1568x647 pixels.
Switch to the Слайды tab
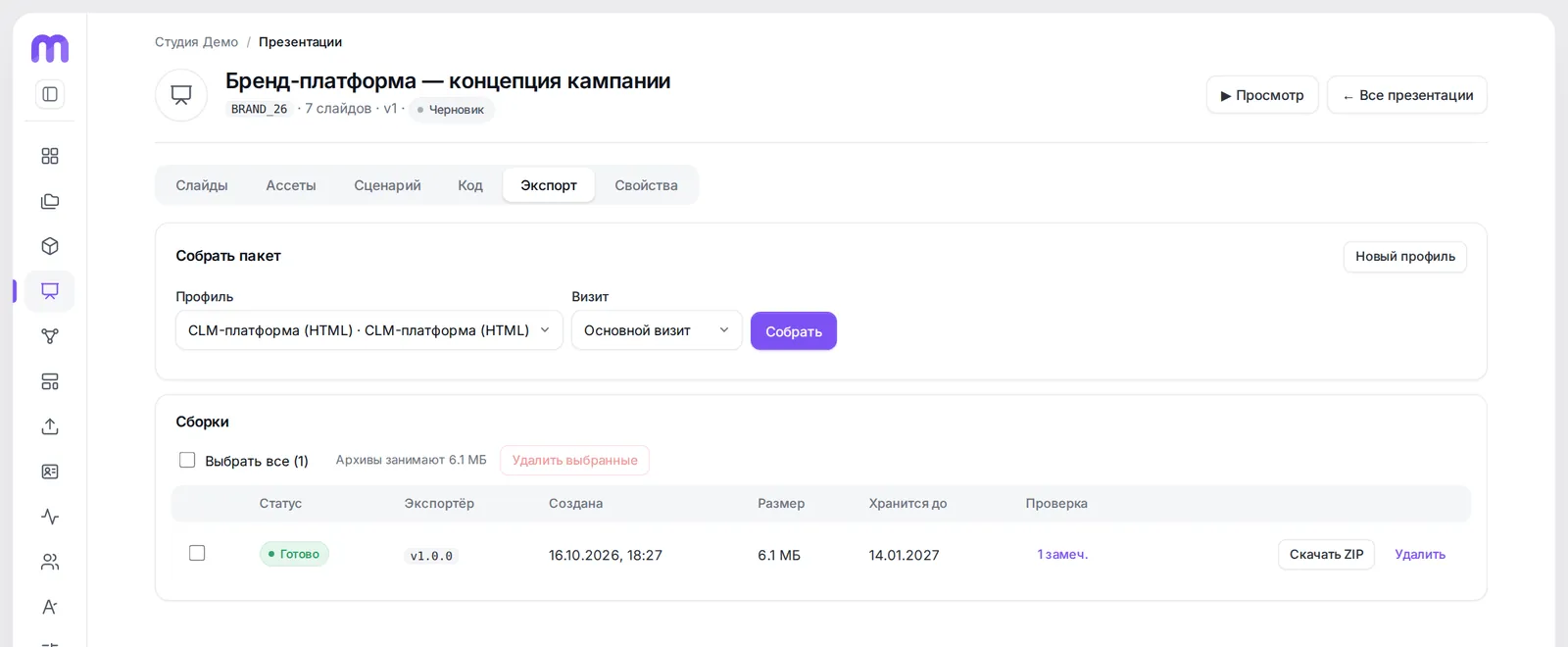(202, 185)
